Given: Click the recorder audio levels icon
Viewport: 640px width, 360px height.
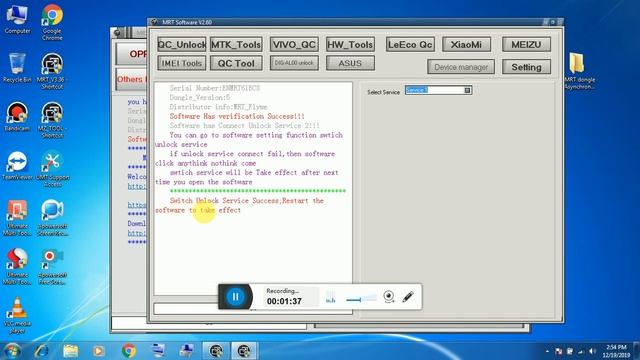Looking at the screenshot, I should click(331, 298).
